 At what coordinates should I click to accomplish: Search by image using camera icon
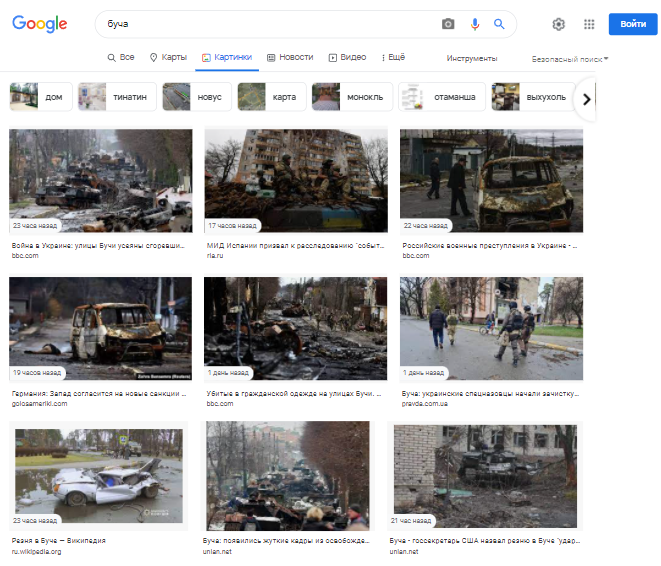tap(448, 24)
